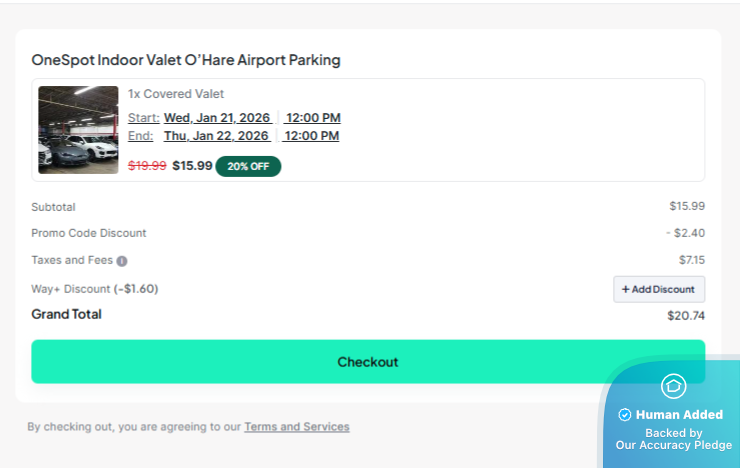Click the Subtotal amount $15.99

[687, 206]
